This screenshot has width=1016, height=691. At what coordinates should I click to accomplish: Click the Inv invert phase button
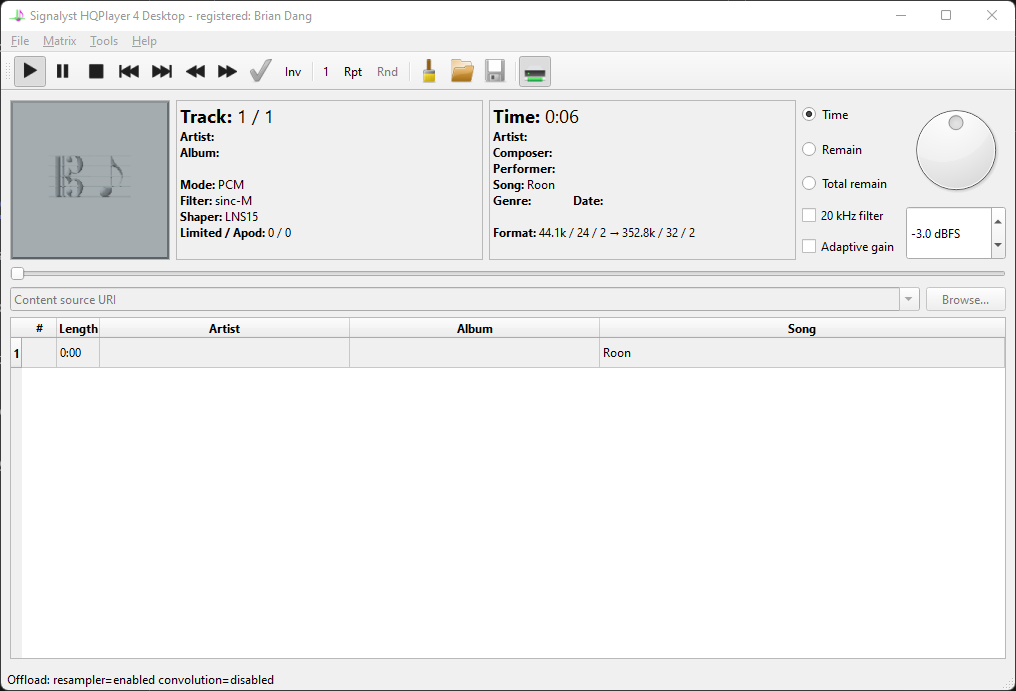point(293,72)
